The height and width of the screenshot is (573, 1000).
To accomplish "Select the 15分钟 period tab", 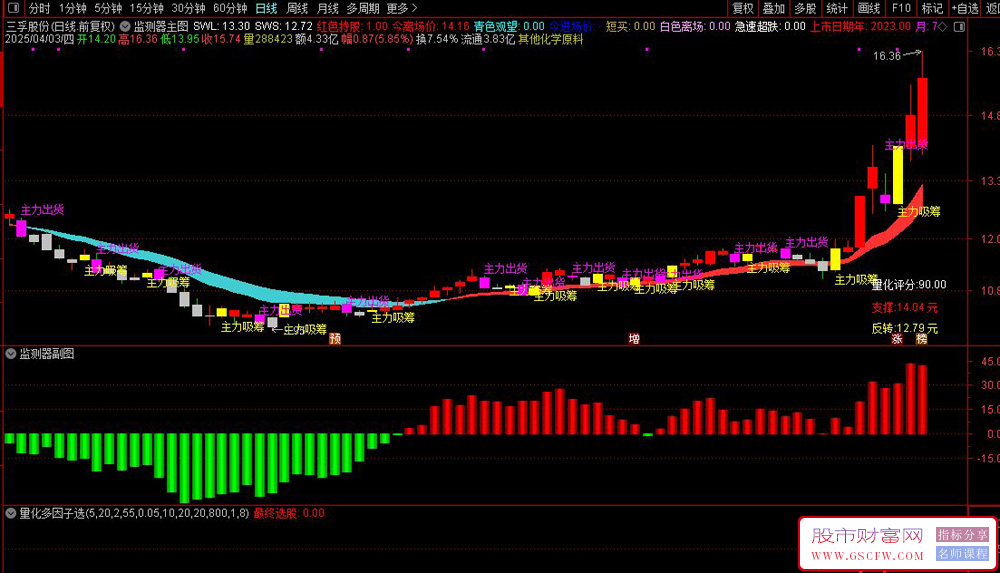I will click(146, 8).
